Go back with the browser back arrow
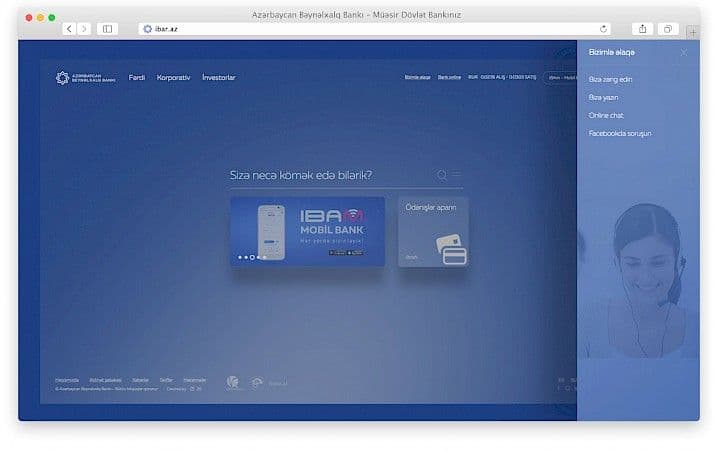 tap(69, 29)
